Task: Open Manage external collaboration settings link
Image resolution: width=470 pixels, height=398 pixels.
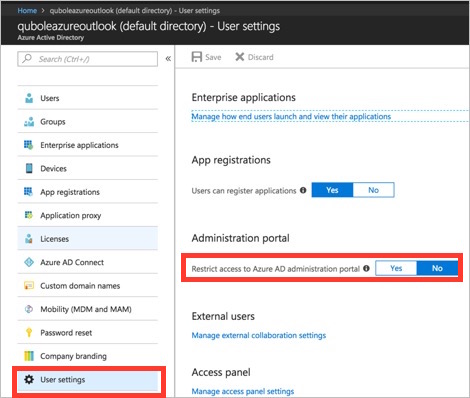Action: (x=259, y=335)
